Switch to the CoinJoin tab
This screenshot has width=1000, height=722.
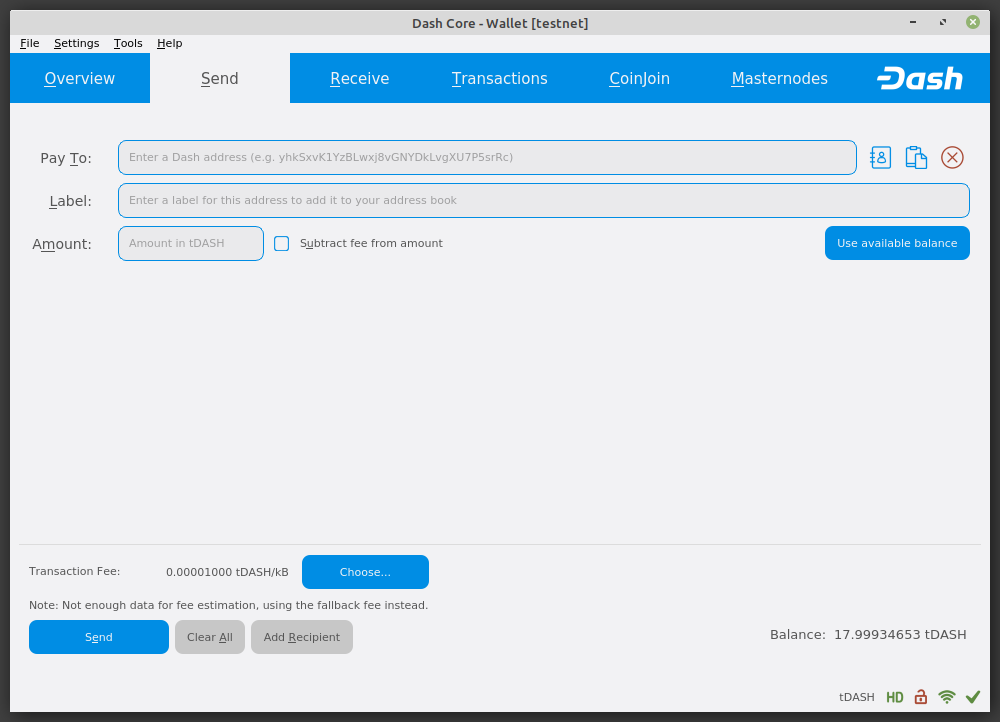(640, 78)
